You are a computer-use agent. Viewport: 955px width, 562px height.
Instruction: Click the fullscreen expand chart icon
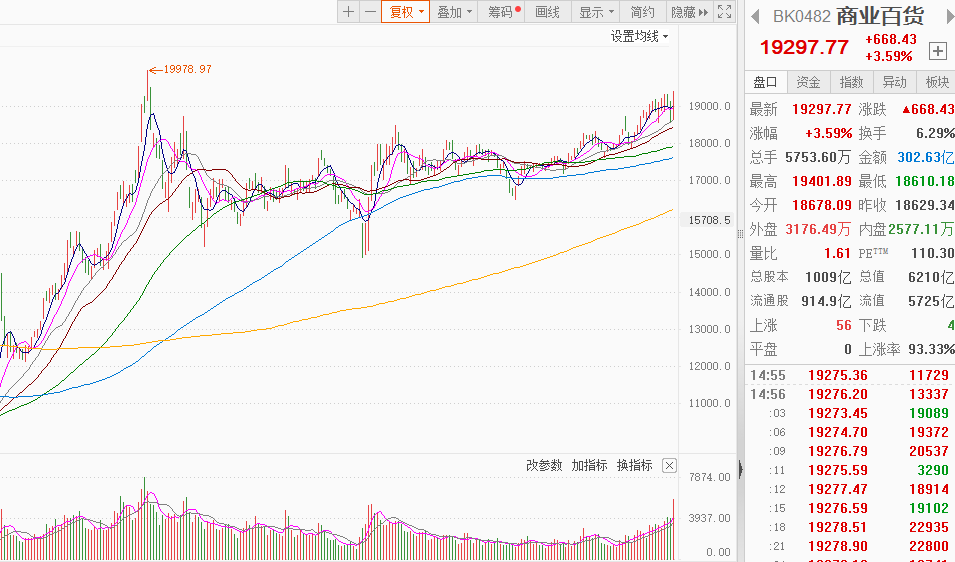click(x=725, y=12)
